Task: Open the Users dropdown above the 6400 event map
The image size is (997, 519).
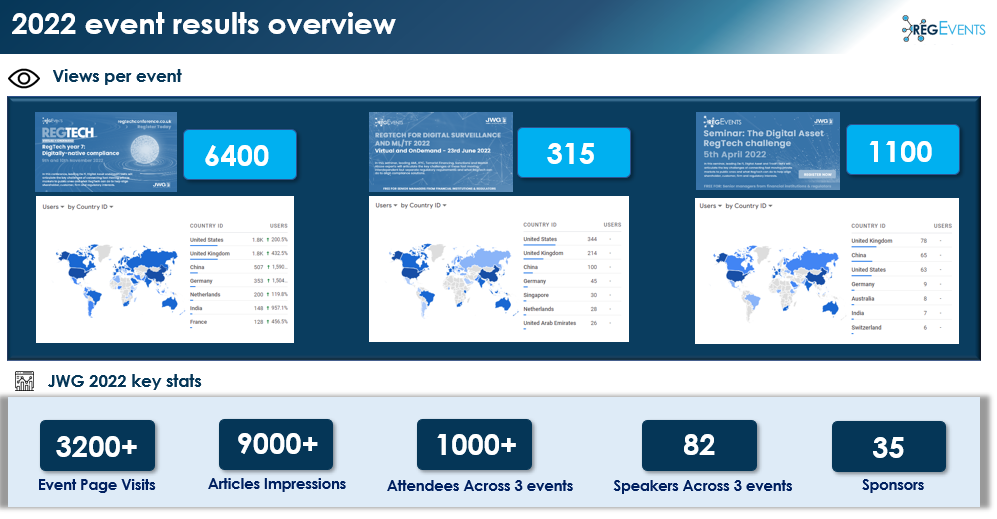Action: click(53, 207)
